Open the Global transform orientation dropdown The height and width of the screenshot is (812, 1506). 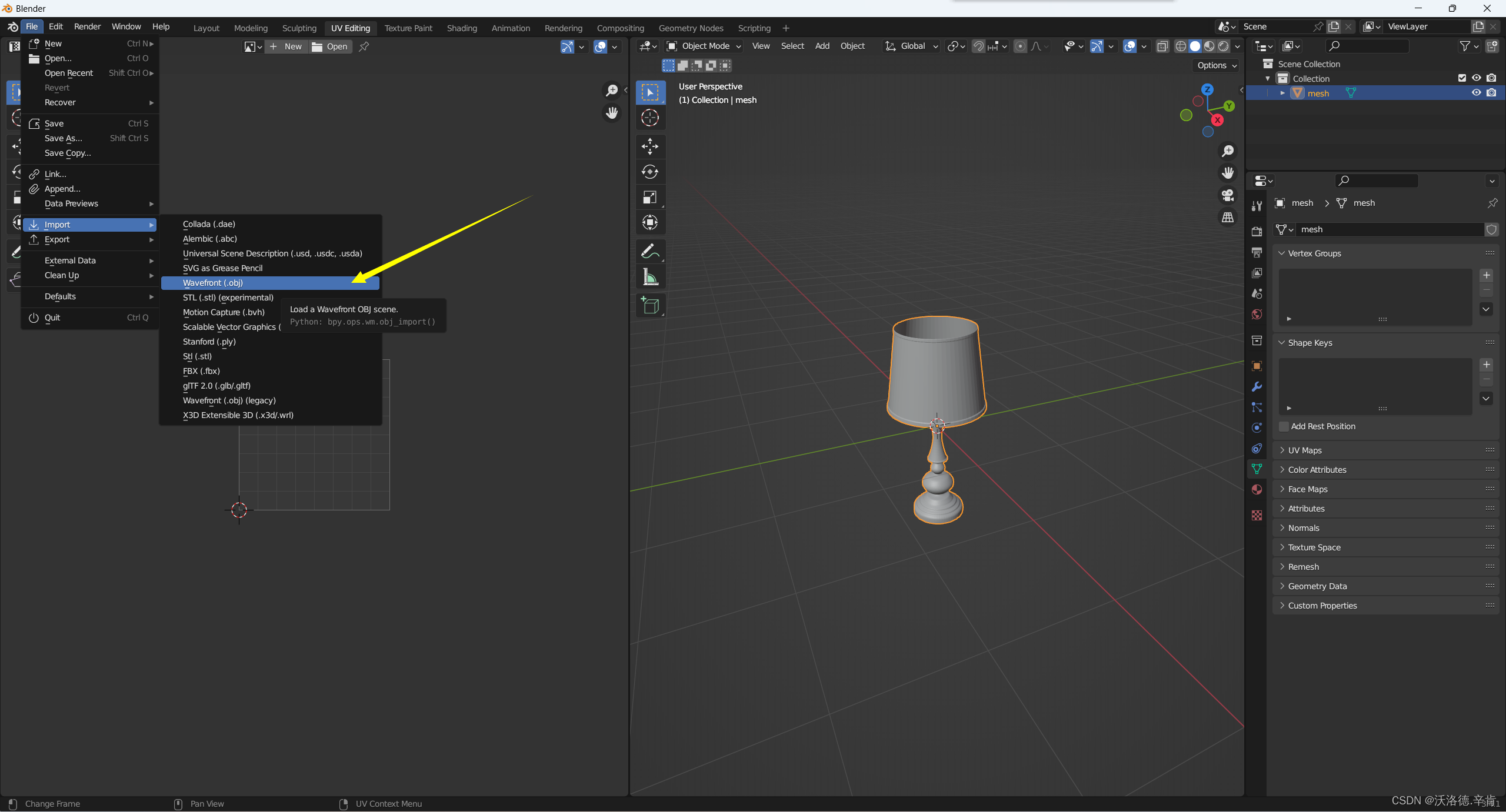(912, 46)
